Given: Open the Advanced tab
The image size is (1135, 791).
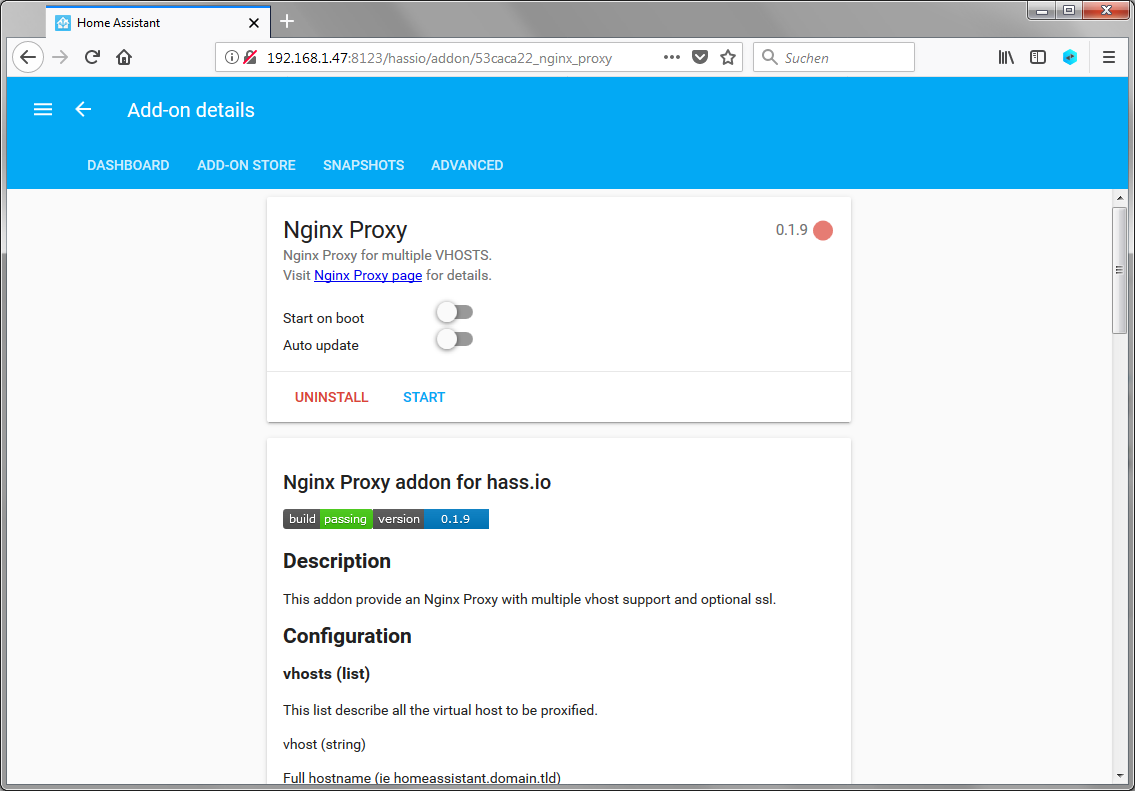Looking at the screenshot, I should click(x=467, y=165).
